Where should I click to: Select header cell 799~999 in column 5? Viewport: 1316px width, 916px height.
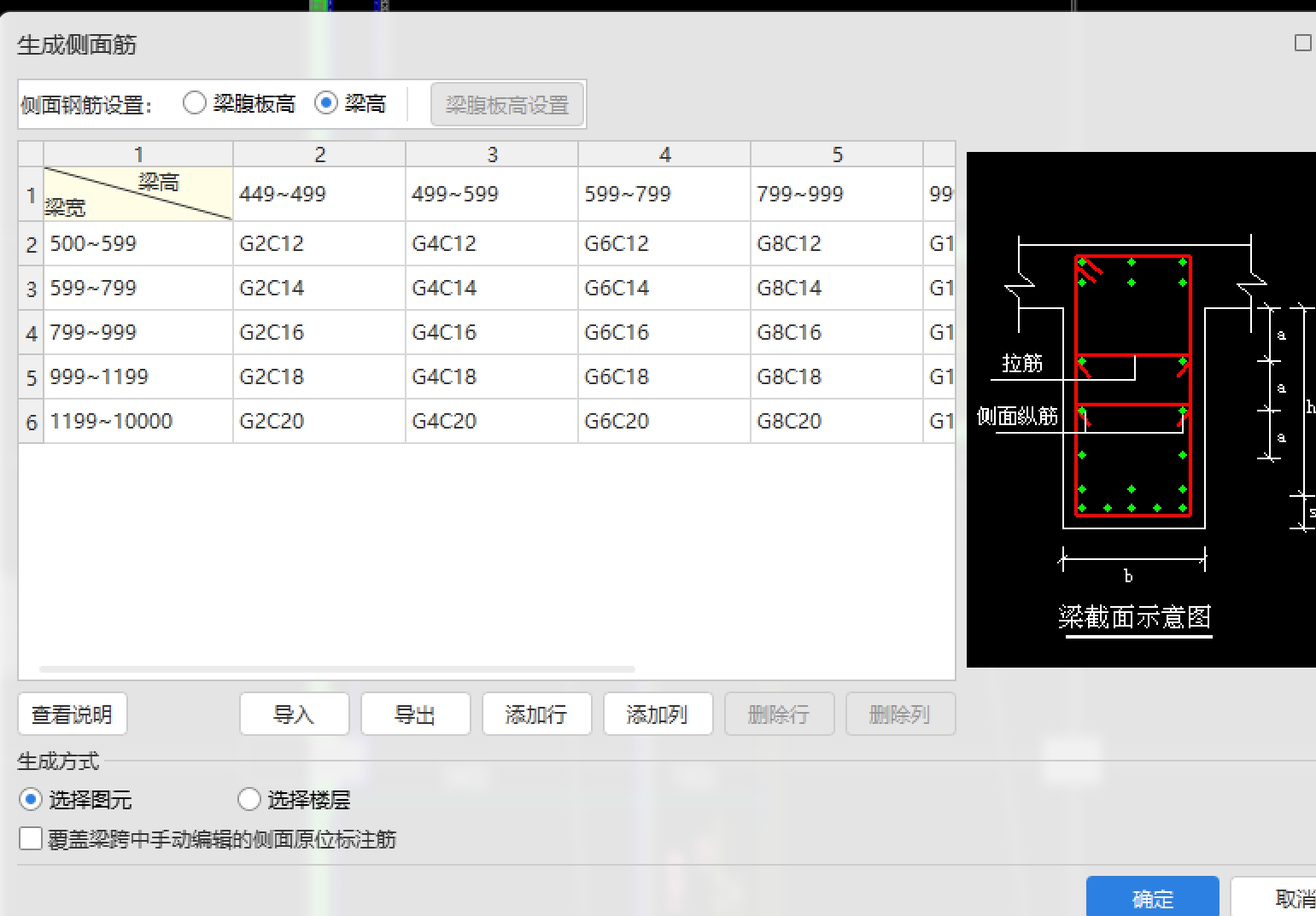coord(837,194)
